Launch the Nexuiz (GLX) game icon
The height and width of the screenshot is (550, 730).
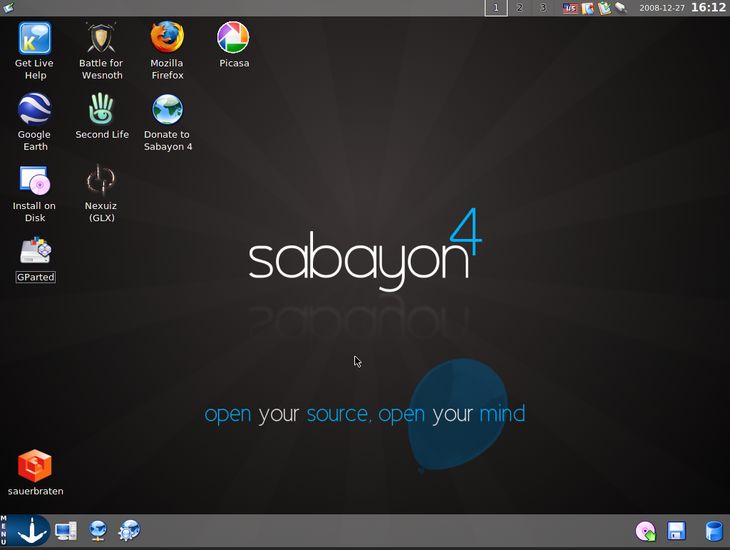(101, 180)
